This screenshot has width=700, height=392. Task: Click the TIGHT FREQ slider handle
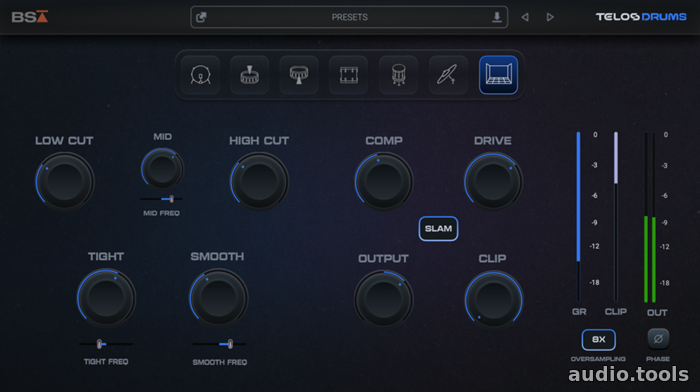coord(99,344)
